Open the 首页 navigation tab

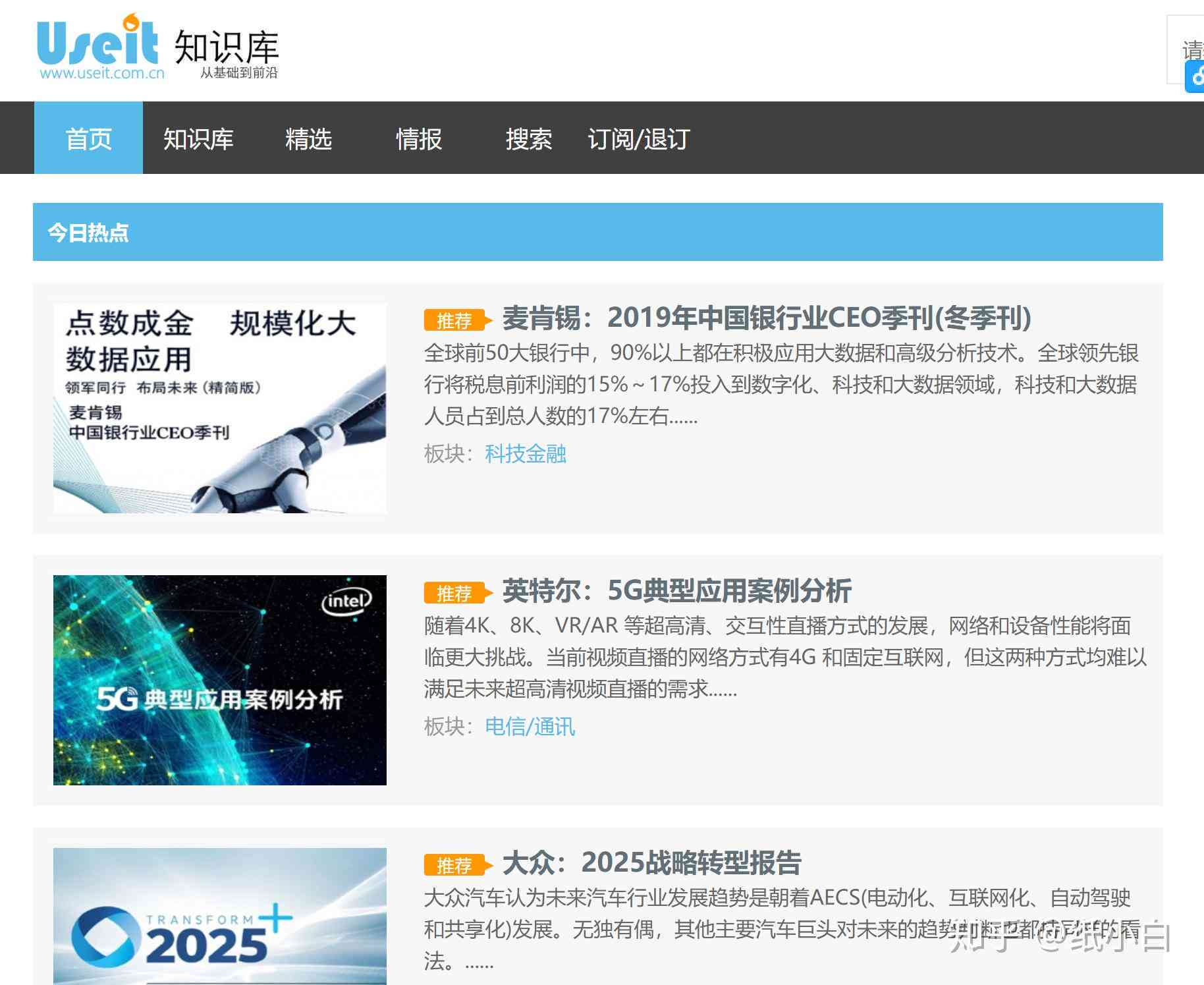(88, 138)
